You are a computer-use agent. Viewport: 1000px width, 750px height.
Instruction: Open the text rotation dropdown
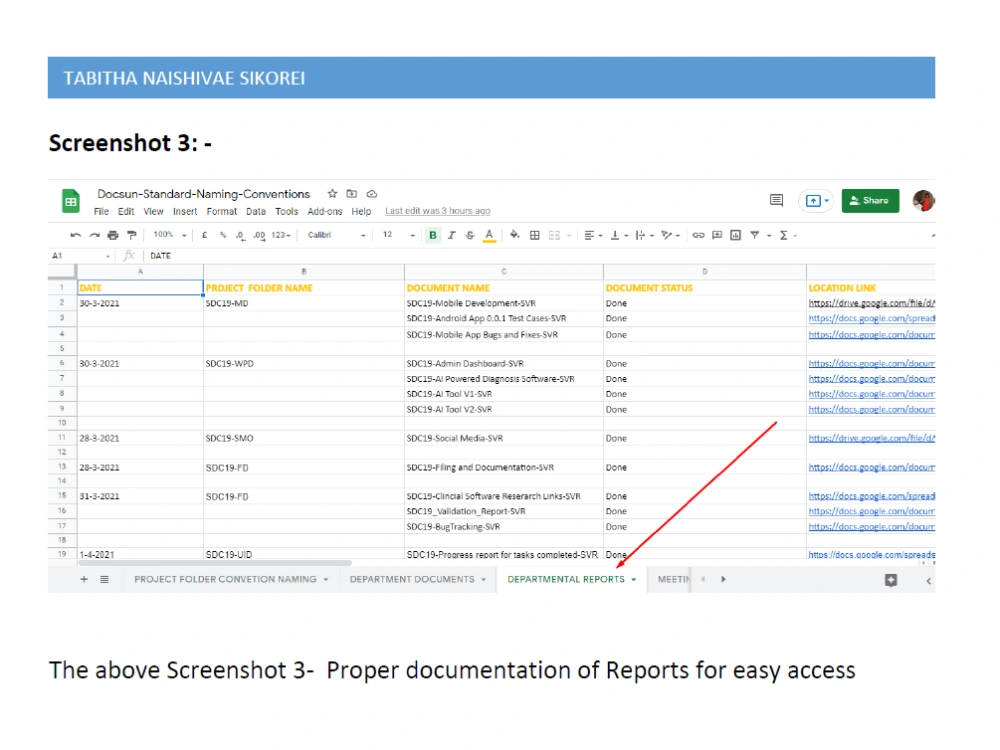click(x=670, y=235)
